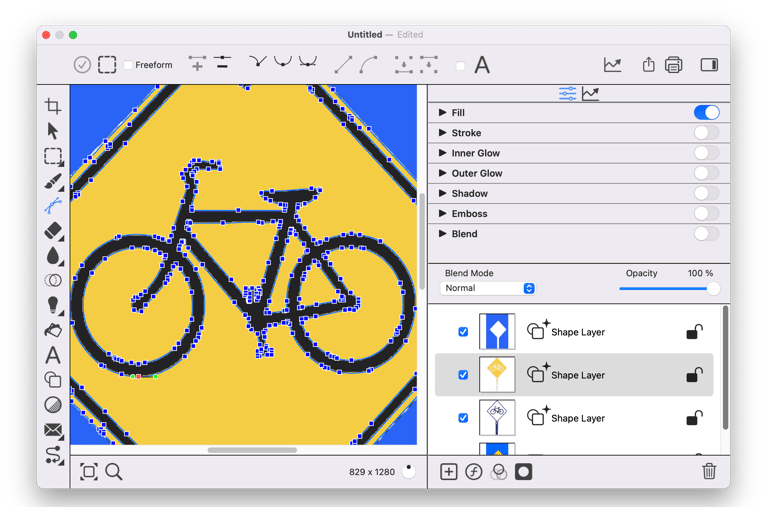This screenshot has height=507, width=768.
Task: Enable the Freeform checkbox
Action: point(128,65)
